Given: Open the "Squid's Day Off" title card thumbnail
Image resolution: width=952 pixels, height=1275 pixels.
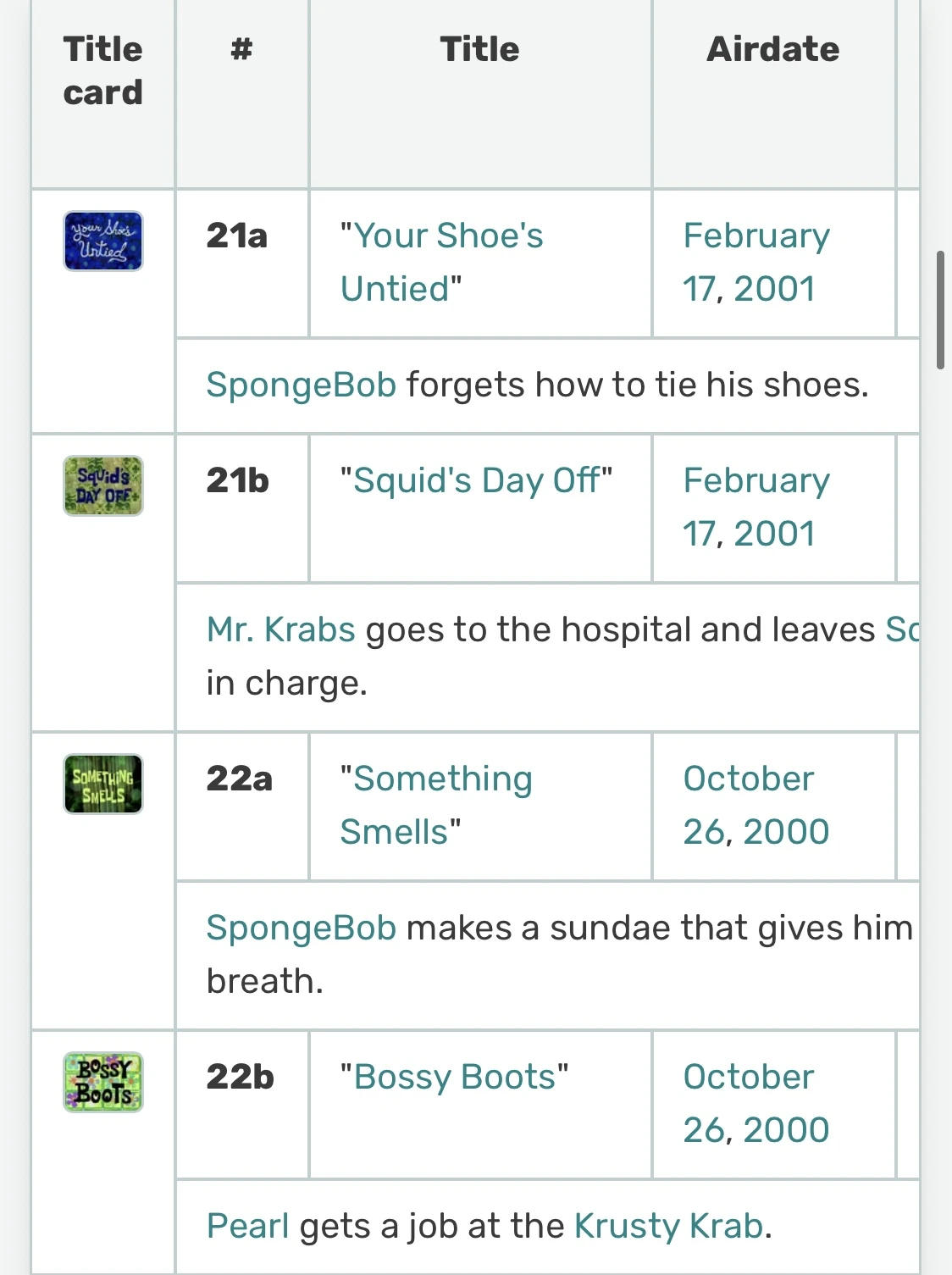Looking at the screenshot, I should (103, 486).
